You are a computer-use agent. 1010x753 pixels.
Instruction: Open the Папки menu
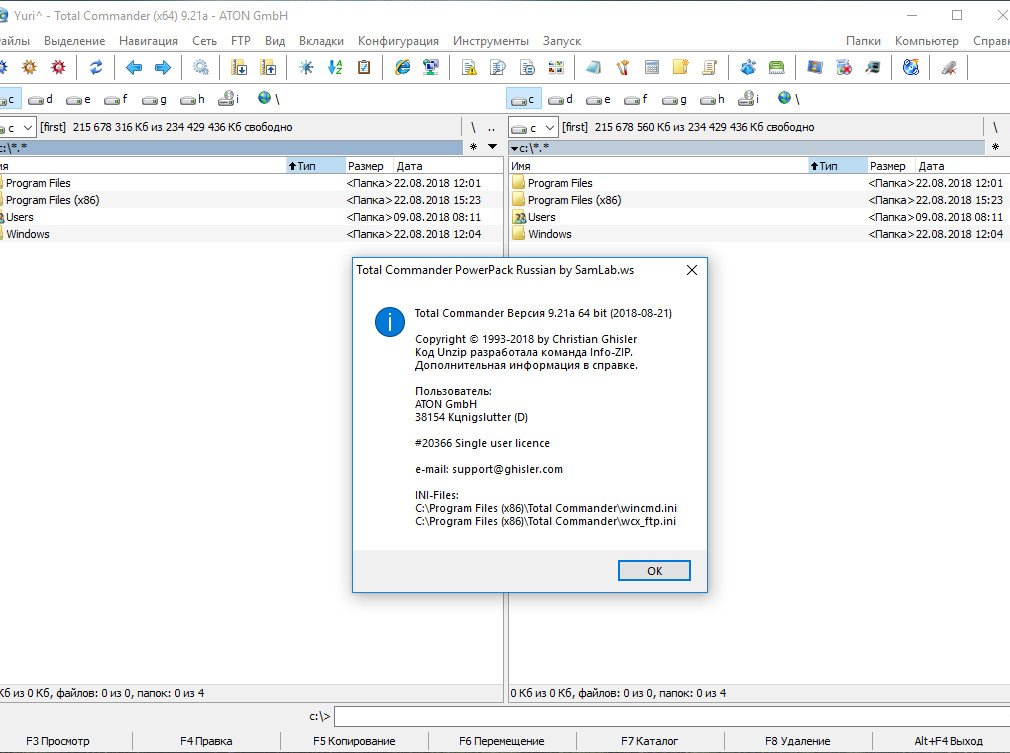click(863, 41)
